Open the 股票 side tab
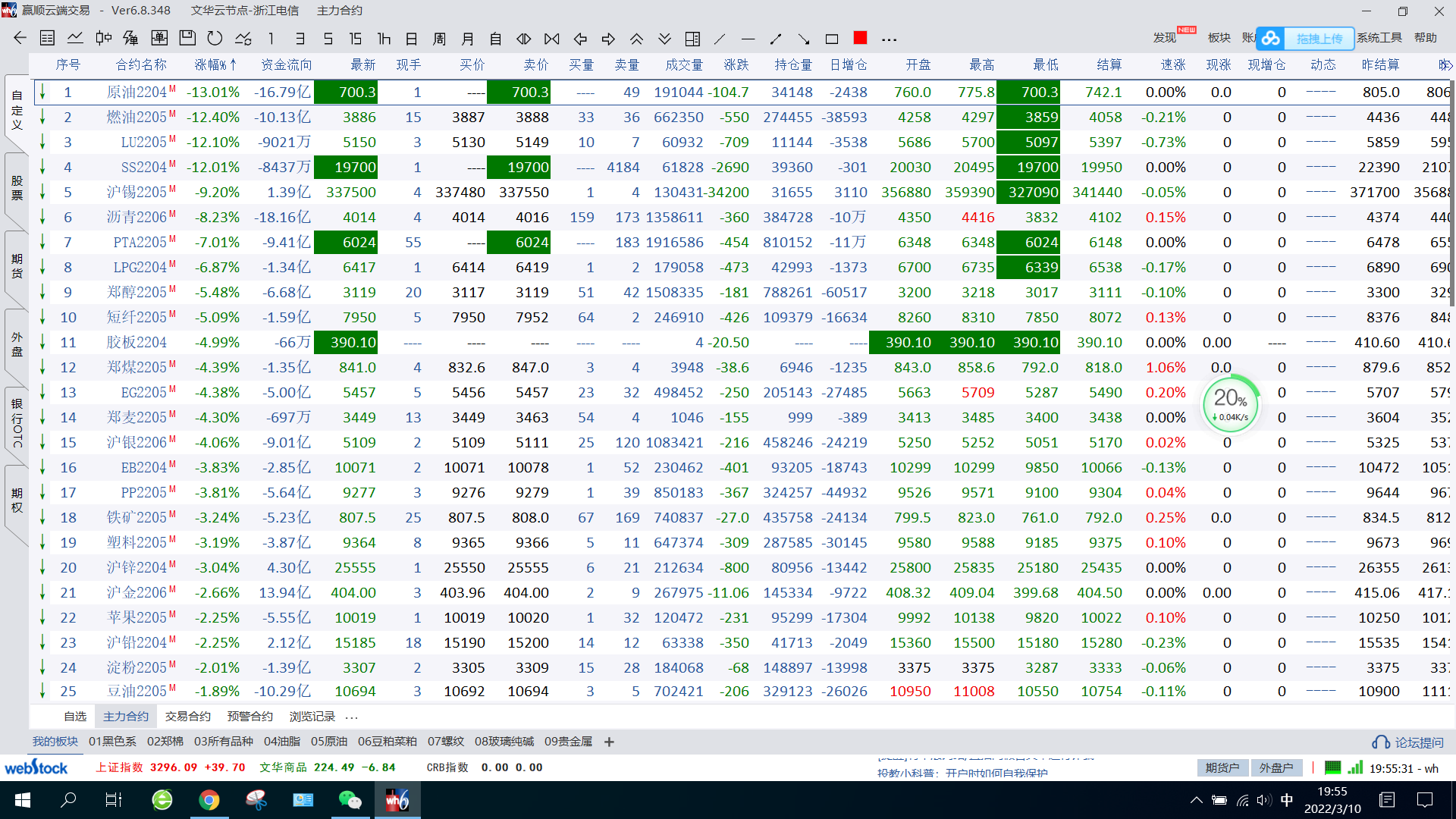This screenshot has height=819, width=1456. [17, 187]
